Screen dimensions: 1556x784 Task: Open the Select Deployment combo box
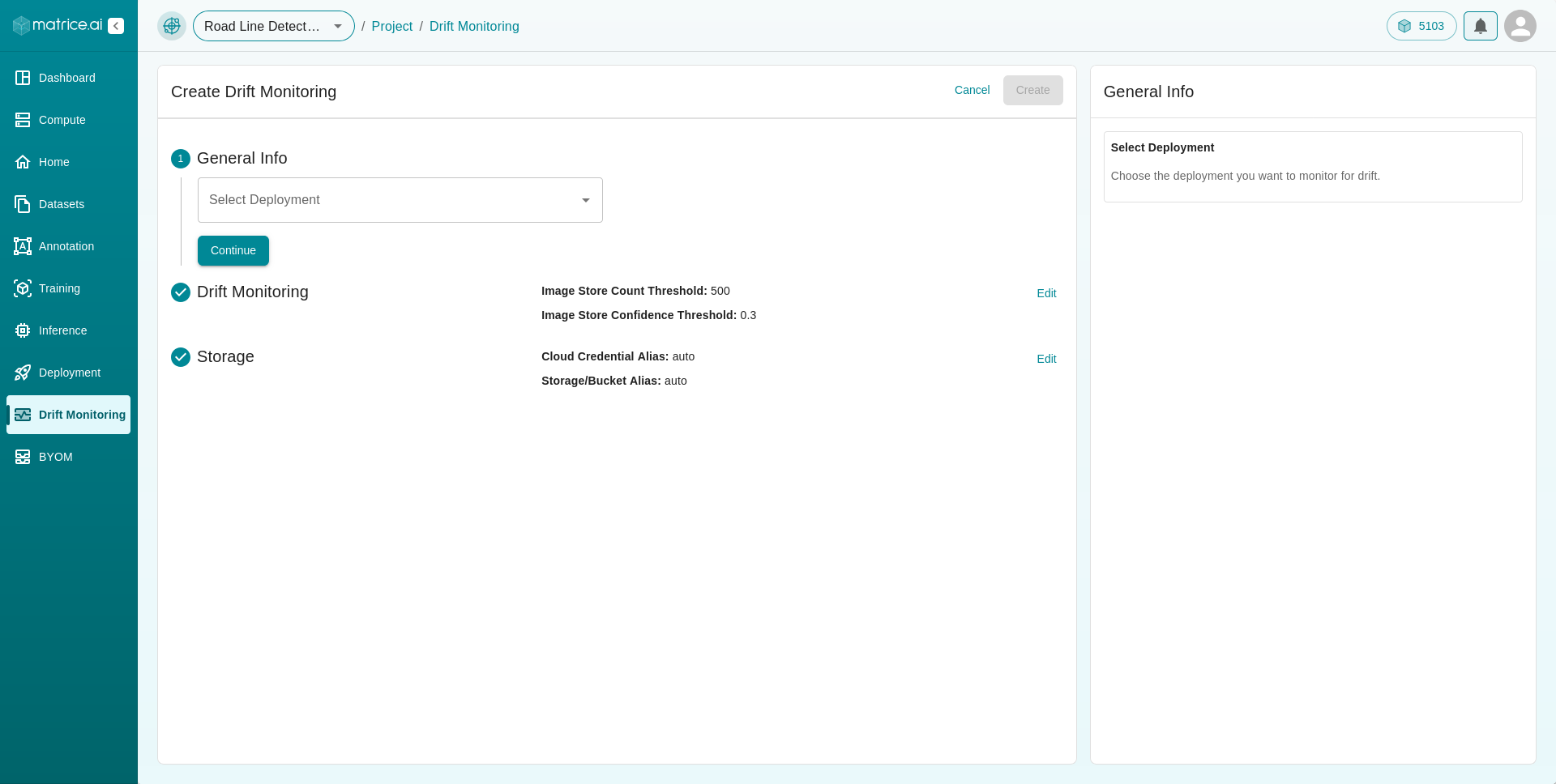[400, 200]
